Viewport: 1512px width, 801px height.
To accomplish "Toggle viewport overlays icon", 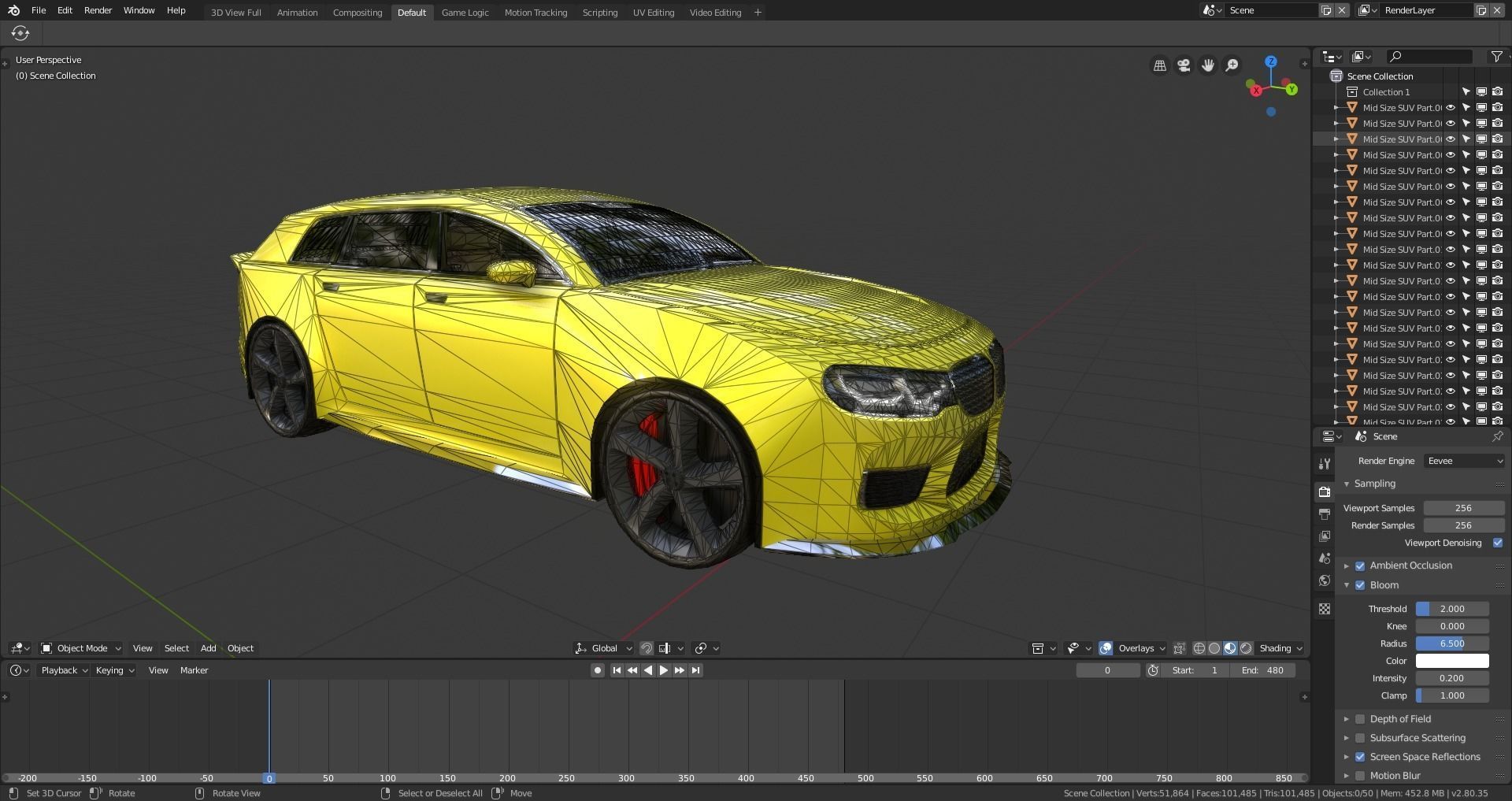I will click(1106, 648).
